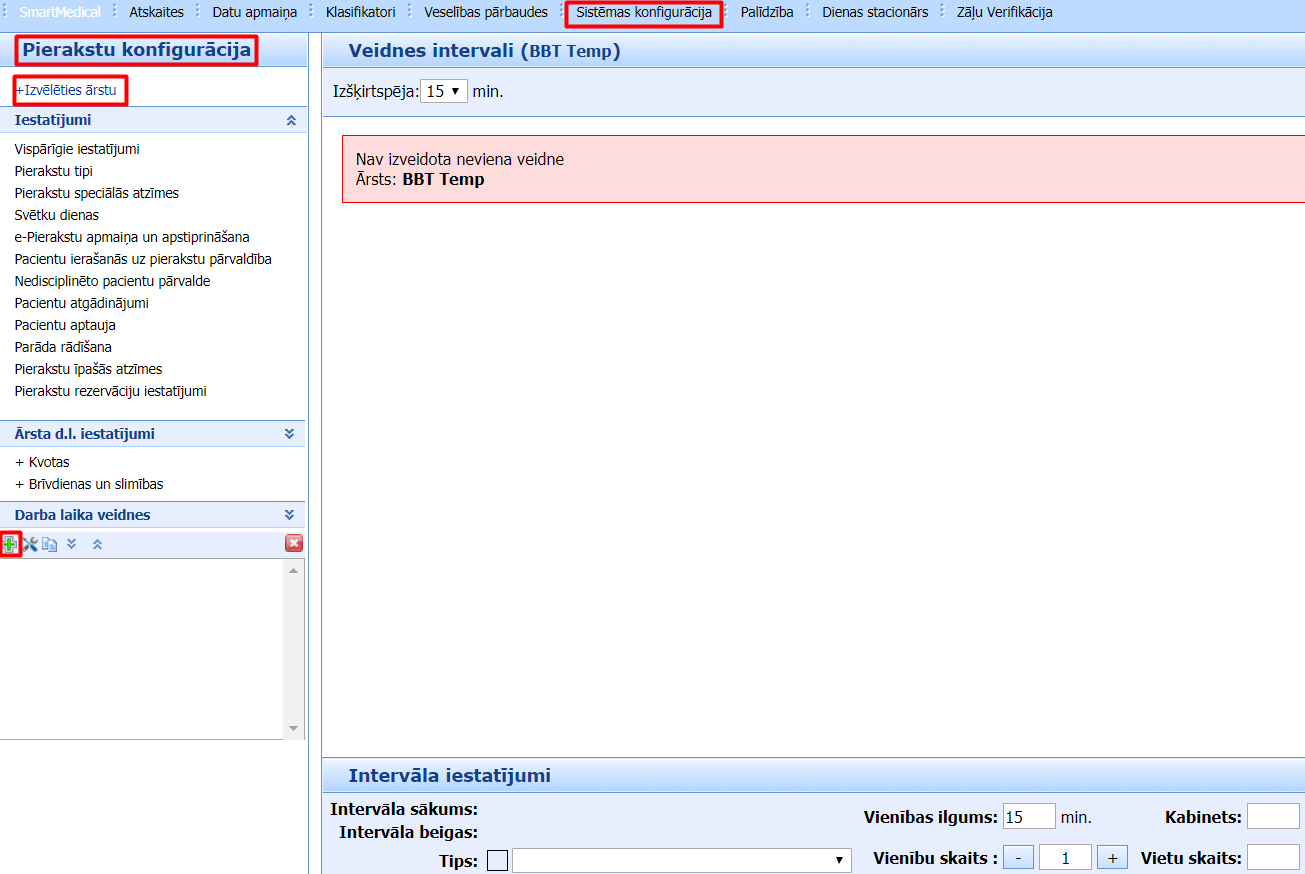Click the +Izvēlēties ārstu link
Image resolution: width=1305 pixels, height=874 pixels.
coord(68,90)
